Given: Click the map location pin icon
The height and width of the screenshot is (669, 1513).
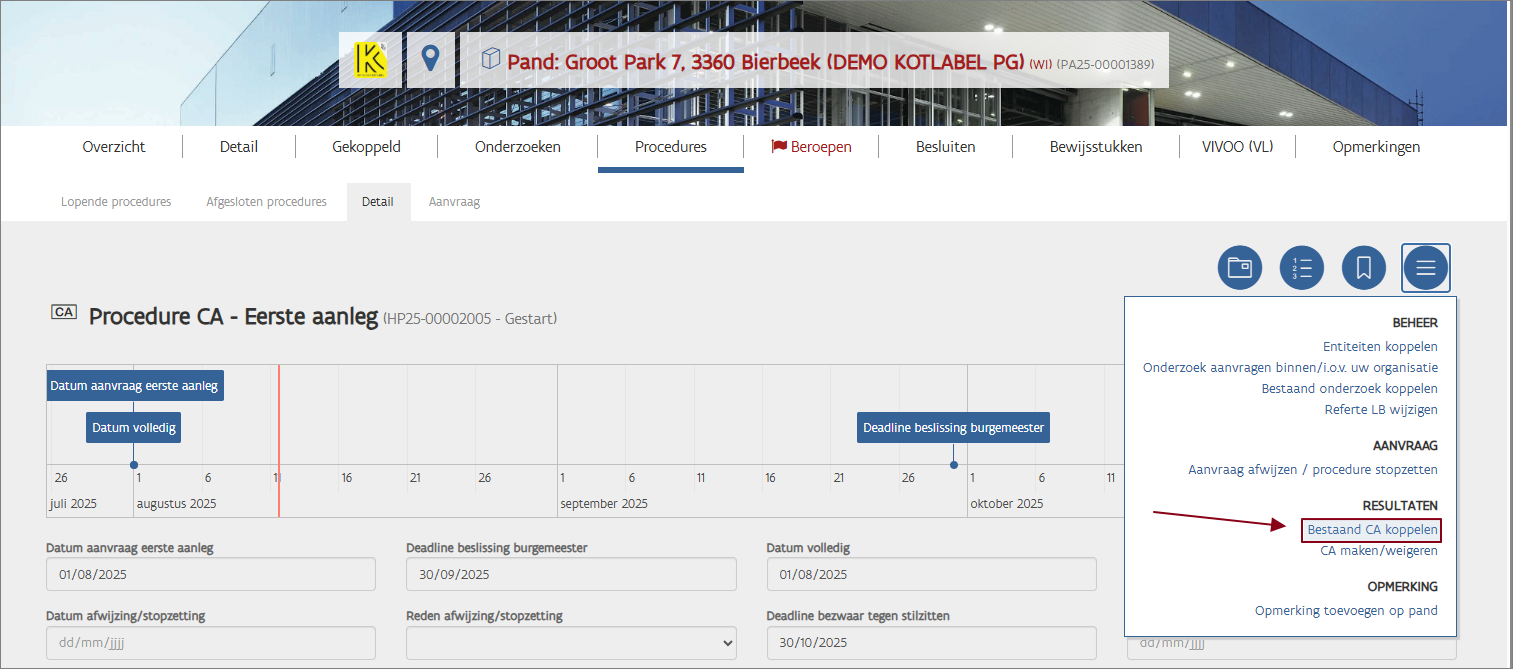Looking at the screenshot, I should (430, 60).
